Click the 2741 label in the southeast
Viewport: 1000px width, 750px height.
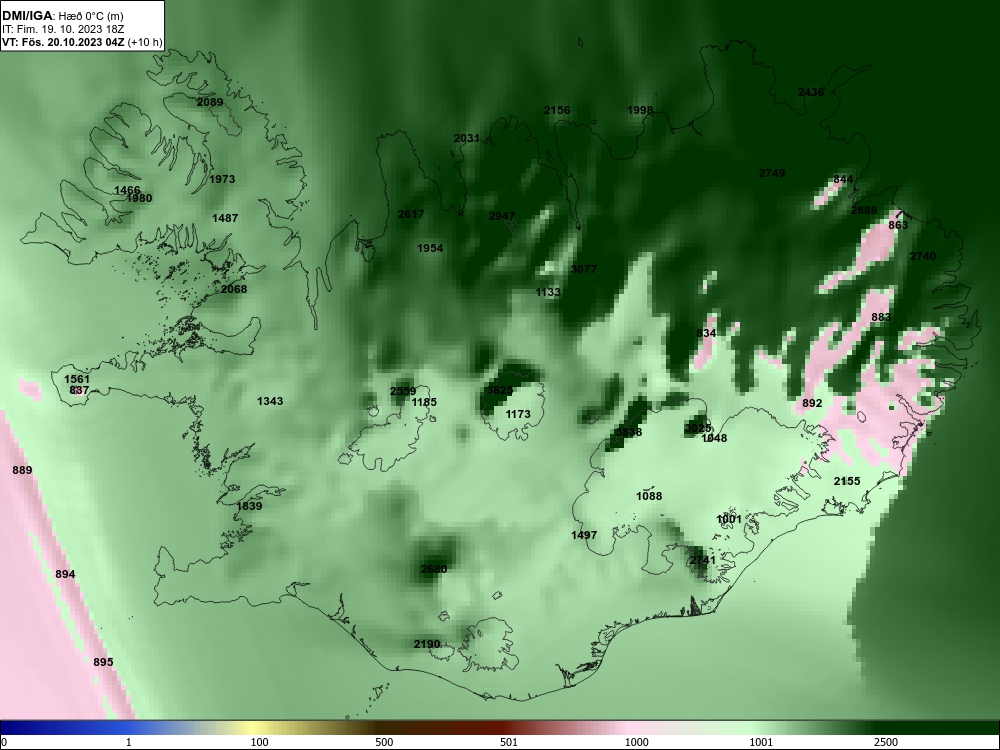pyautogui.click(x=703, y=561)
